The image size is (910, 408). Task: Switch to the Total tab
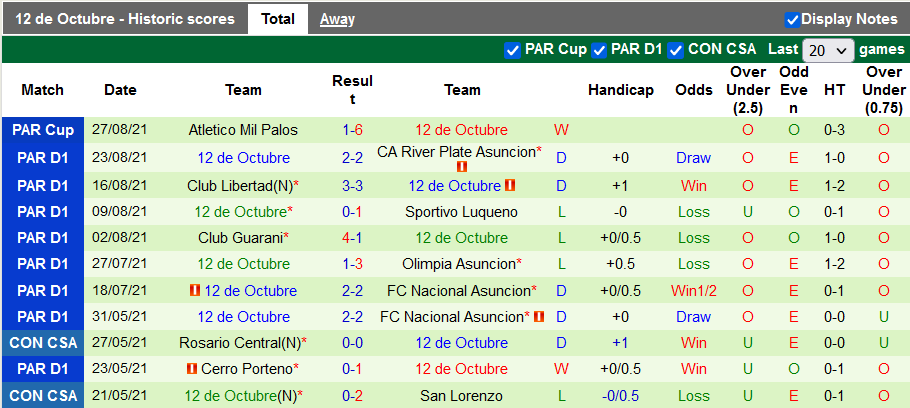pyautogui.click(x=277, y=19)
